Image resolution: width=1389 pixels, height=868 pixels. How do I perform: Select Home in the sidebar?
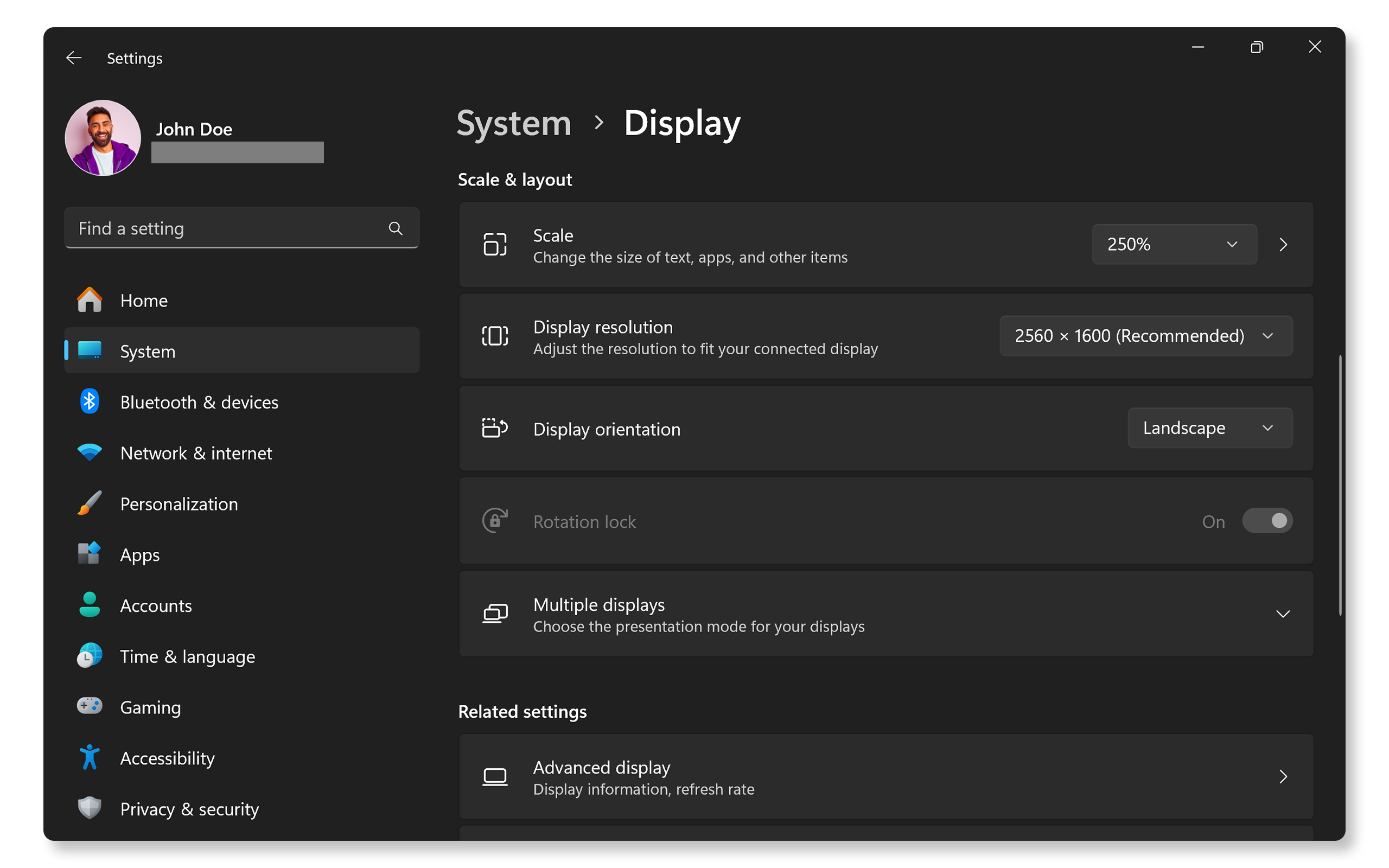pos(143,300)
